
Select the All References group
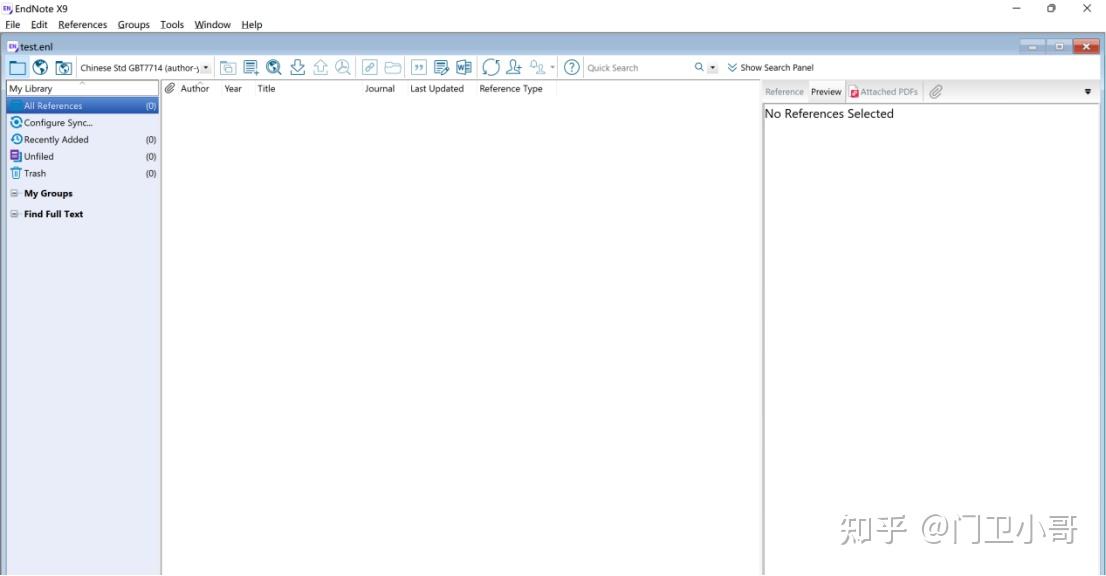[x=55, y=105]
